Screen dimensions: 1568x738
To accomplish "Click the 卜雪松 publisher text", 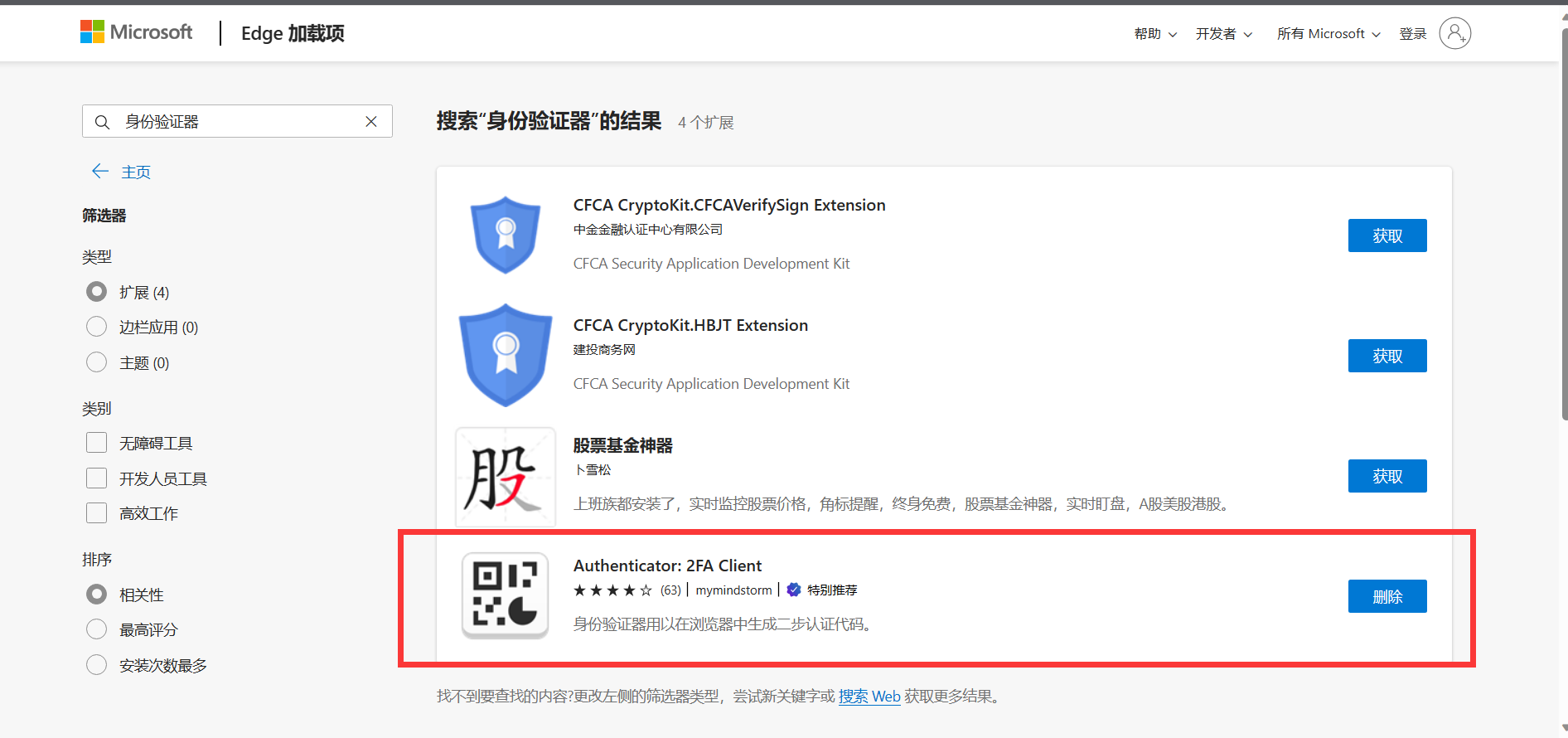I will tap(593, 470).
